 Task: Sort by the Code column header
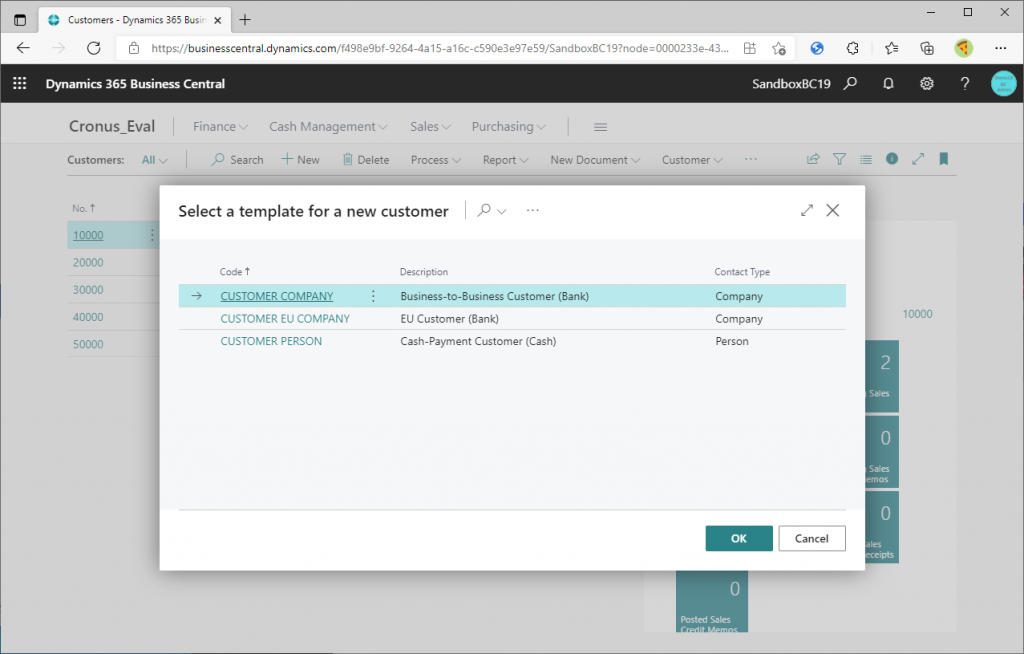(x=235, y=272)
